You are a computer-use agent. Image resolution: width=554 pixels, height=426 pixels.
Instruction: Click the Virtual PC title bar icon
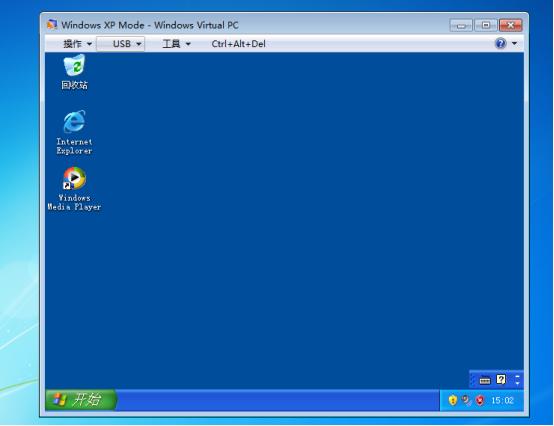52,25
